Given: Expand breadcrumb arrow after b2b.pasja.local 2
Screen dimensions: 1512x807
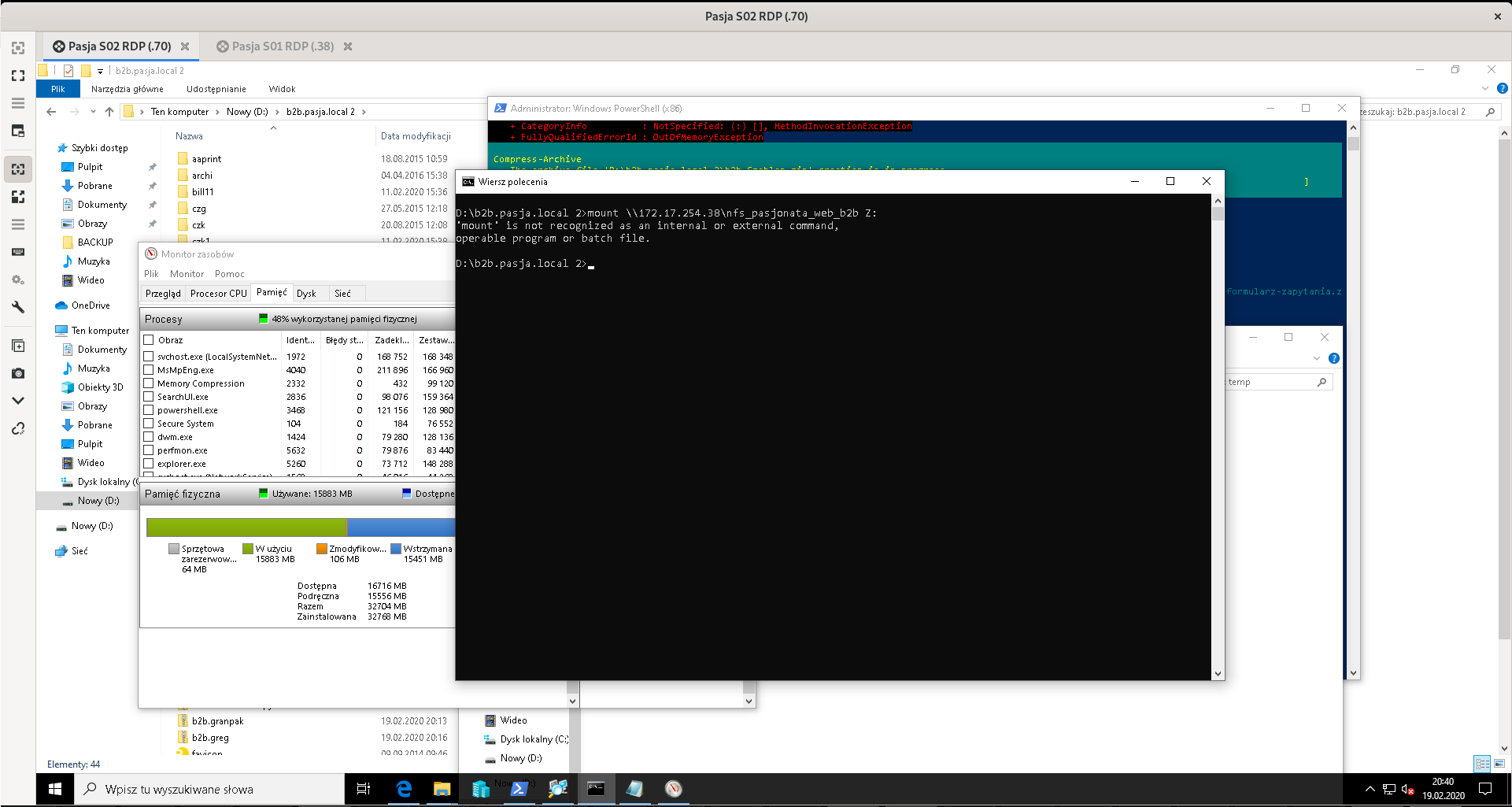Looking at the screenshot, I should 364,112.
